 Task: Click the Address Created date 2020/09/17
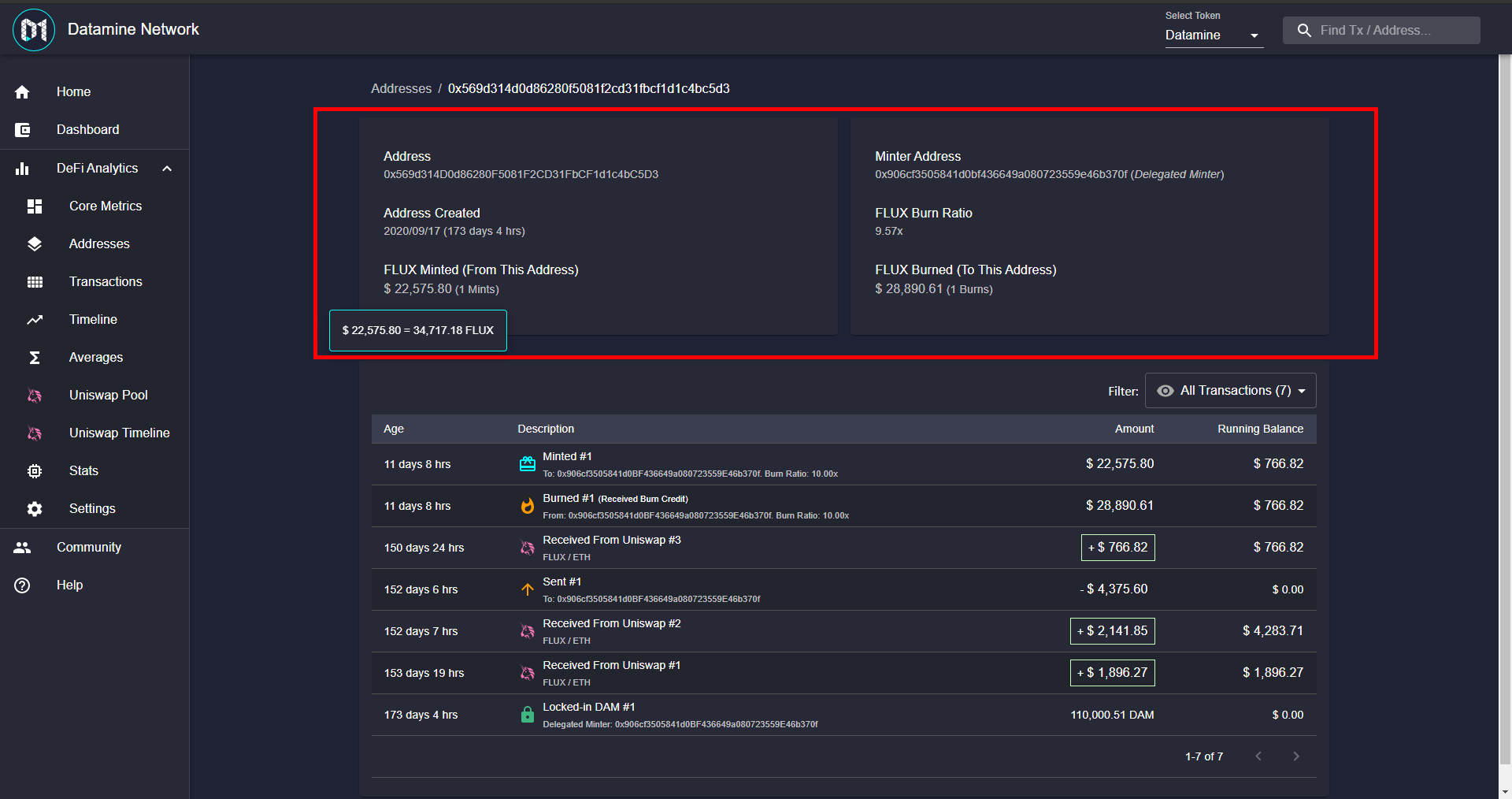click(454, 232)
